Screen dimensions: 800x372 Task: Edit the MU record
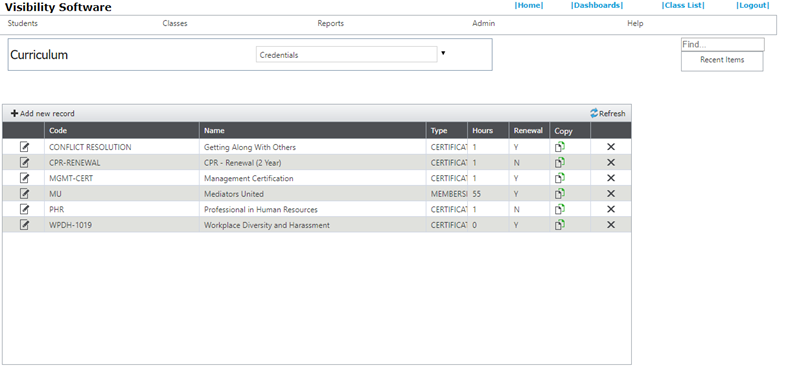24,194
